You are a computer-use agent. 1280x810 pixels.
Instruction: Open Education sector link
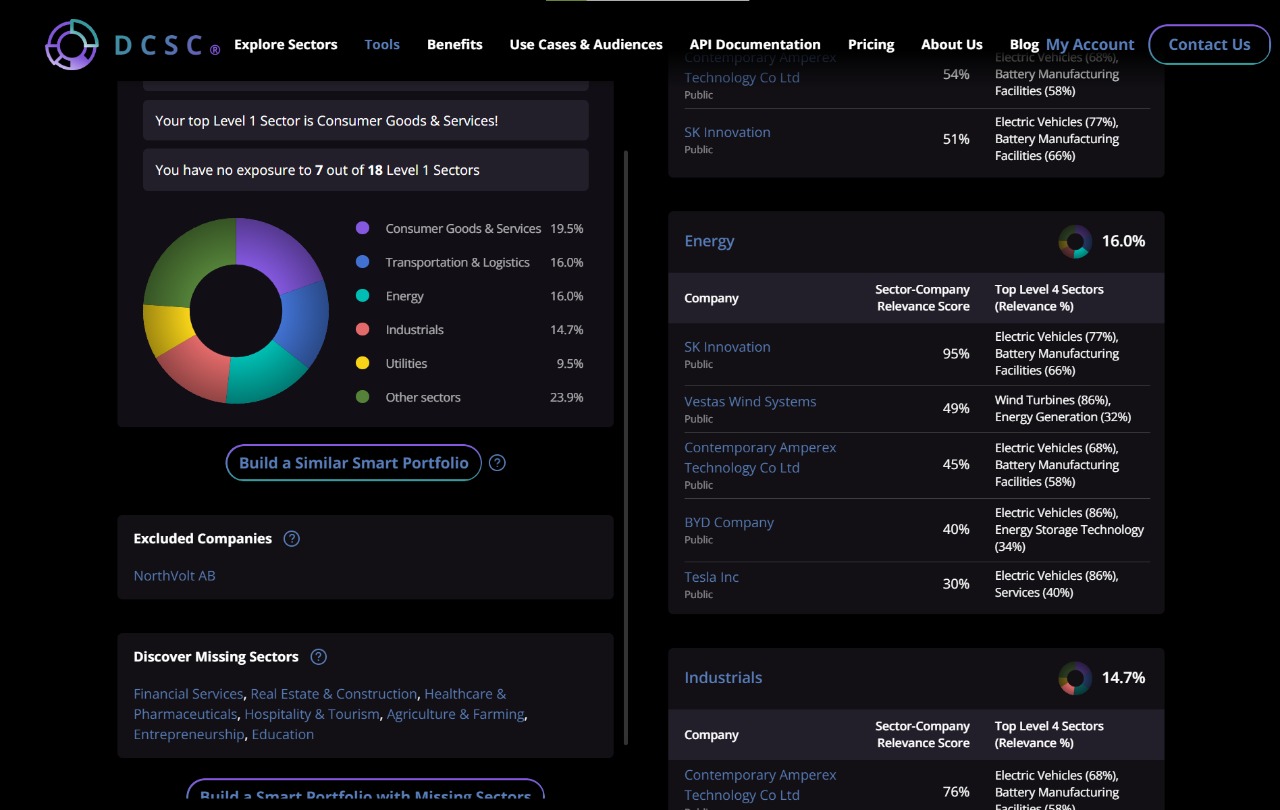[283, 734]
